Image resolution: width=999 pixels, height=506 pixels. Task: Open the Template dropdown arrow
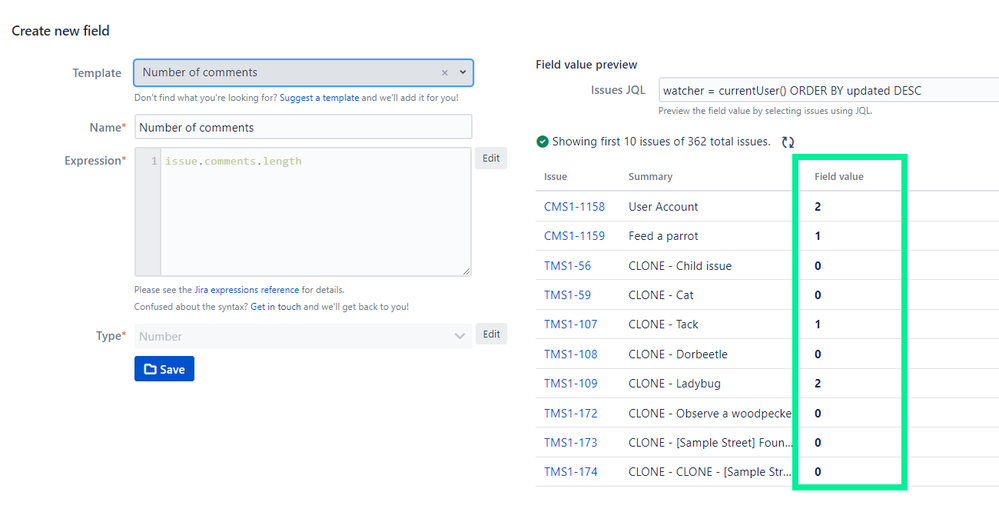click(x=463, y=72)
